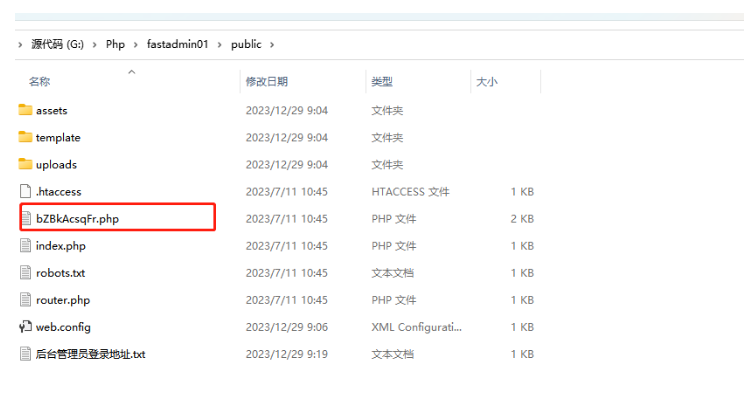This screenshot has height=420, width=746.
Task: Select the .htaccess file name
Action: coord(59,192)
